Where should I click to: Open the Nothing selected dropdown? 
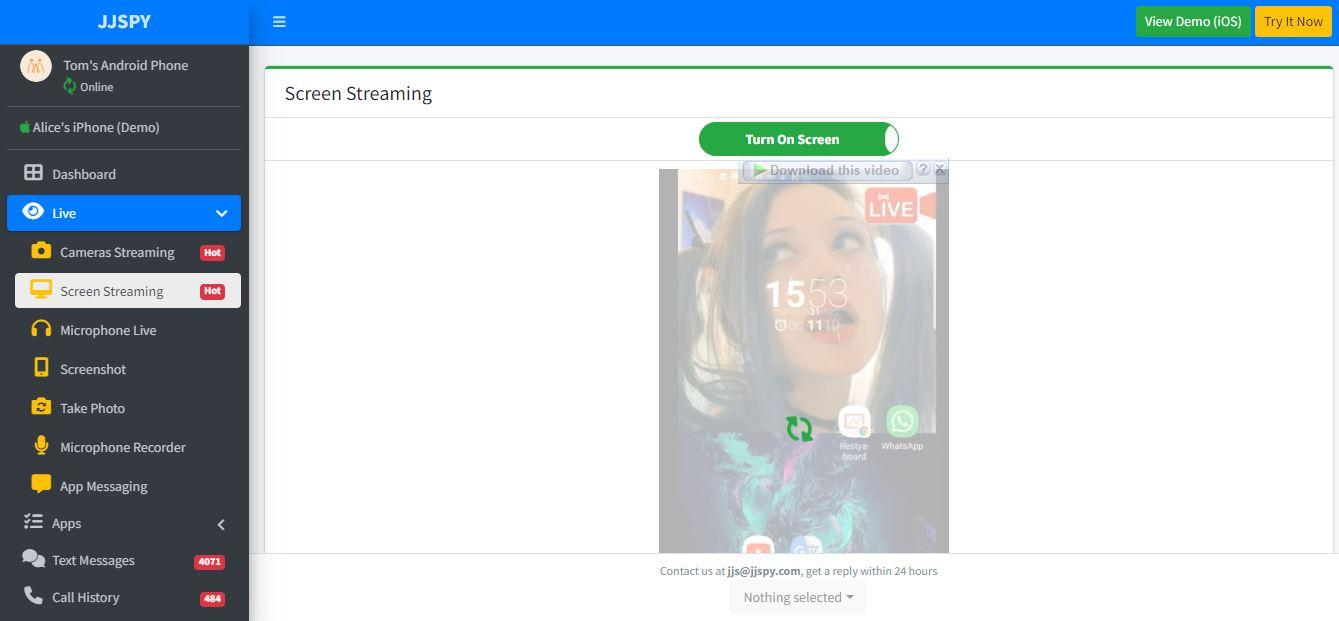coord(798,597)
